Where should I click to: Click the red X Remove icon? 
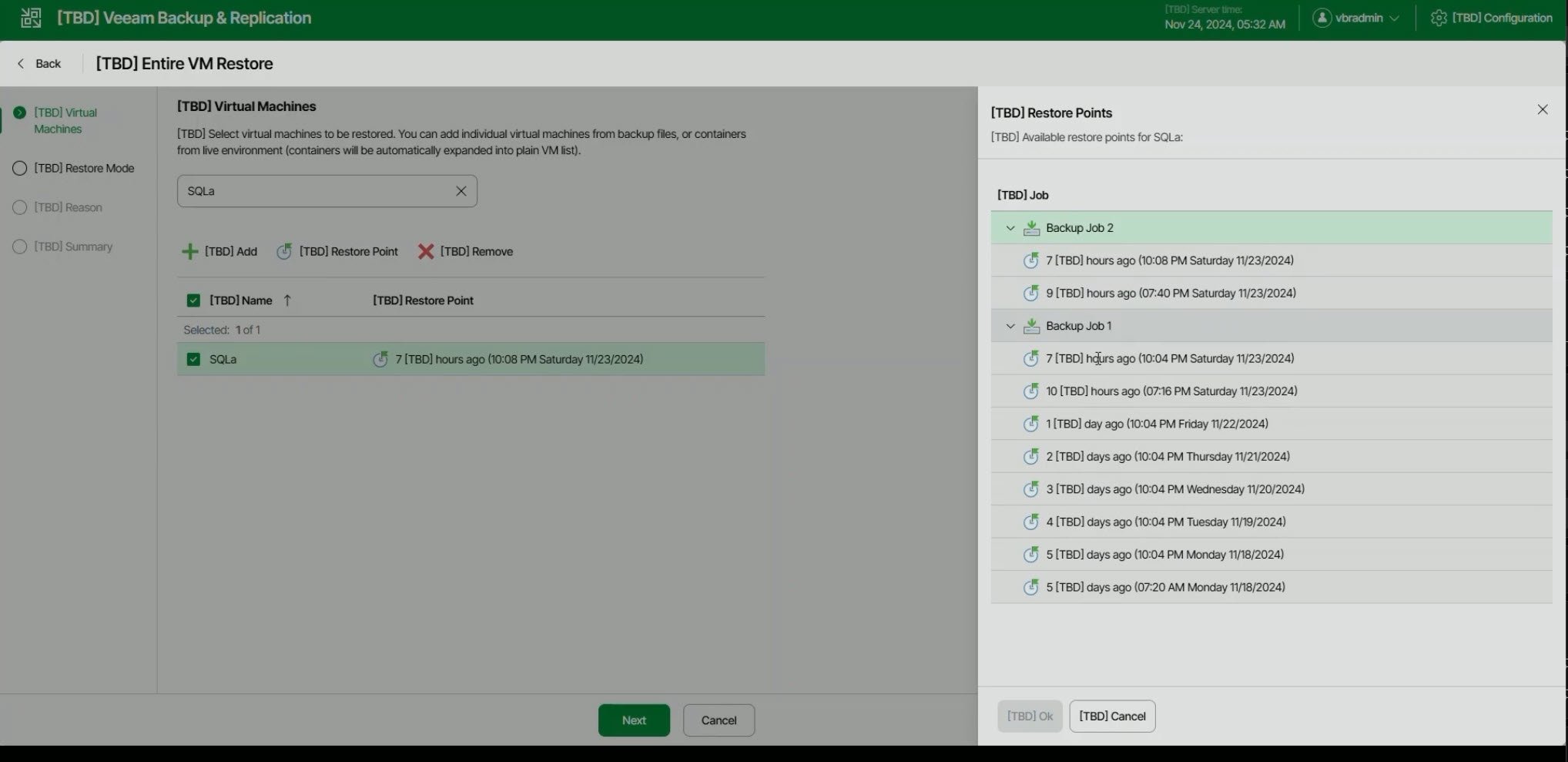click(x=426, y=251)
